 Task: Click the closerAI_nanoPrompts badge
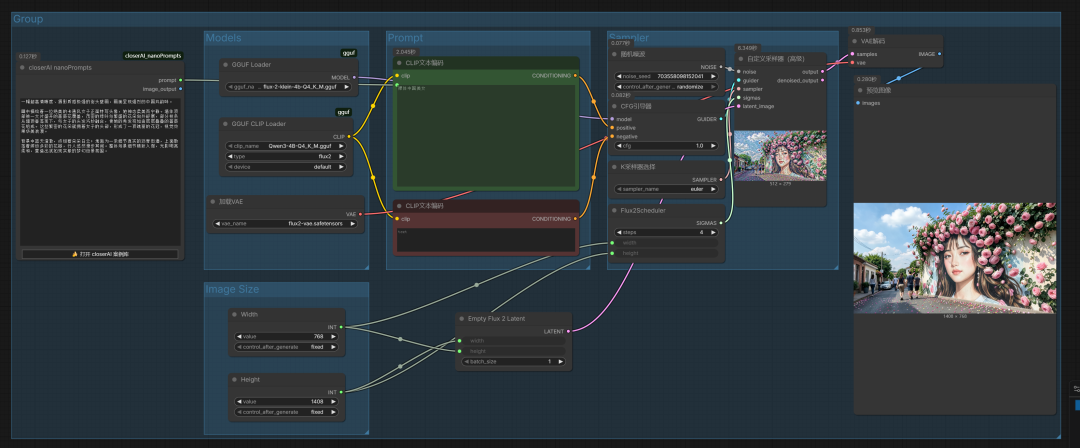point(154,56)
